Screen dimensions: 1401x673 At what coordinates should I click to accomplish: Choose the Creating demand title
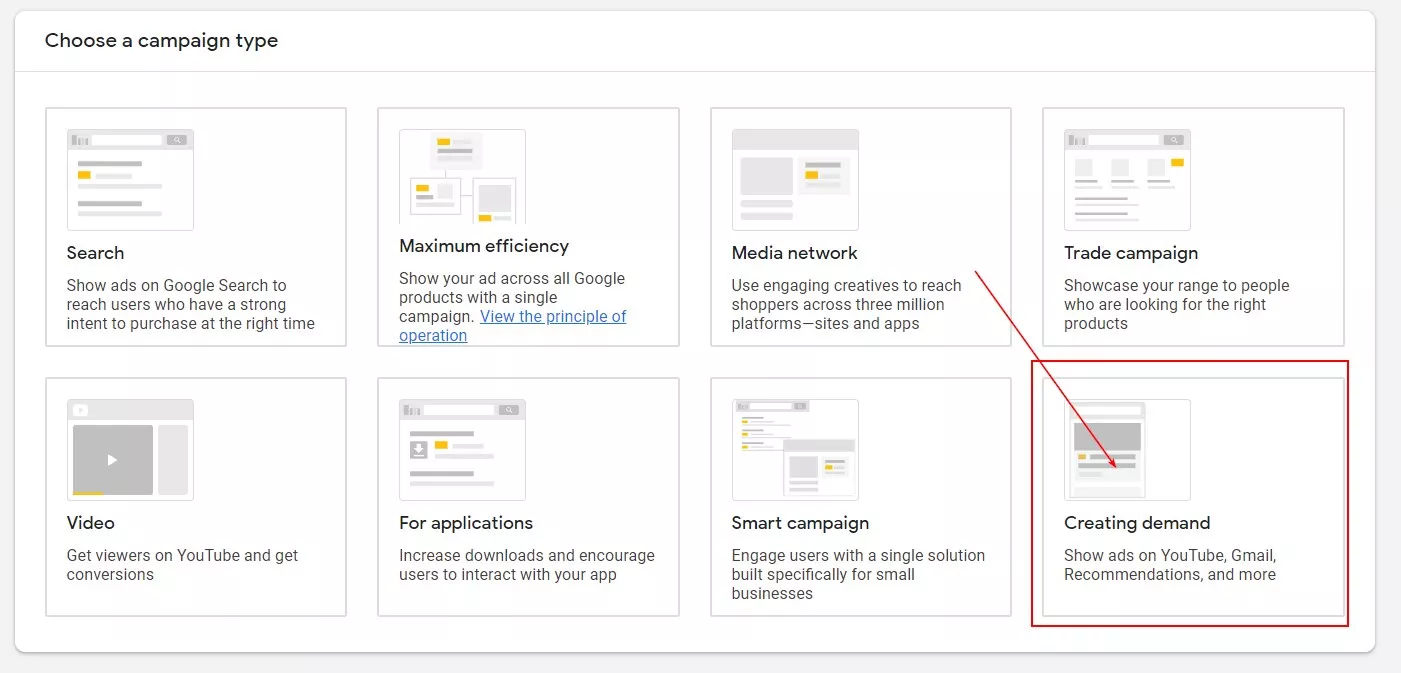click(x=1137, y=523)
